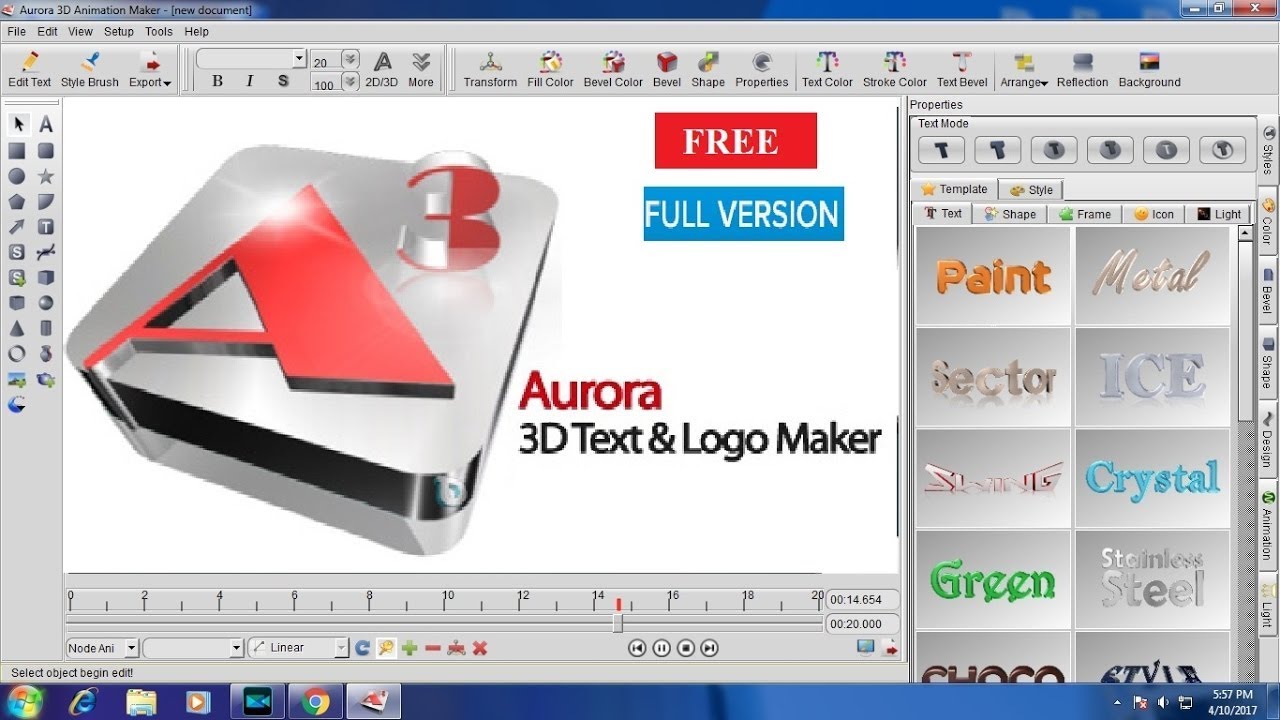Open the Setup menu
This screenshot has width=1280, height=720.
click(118, 31)
